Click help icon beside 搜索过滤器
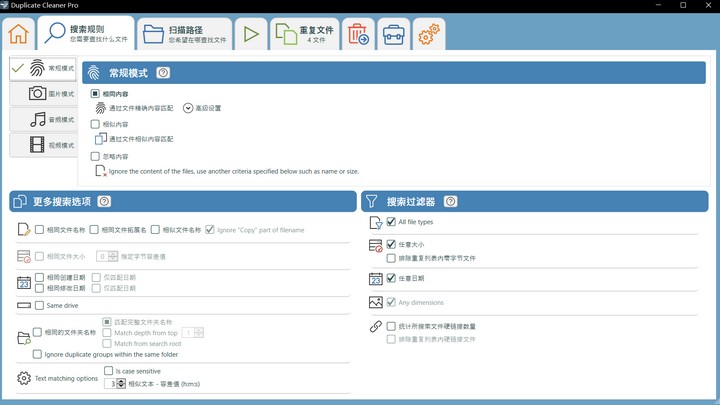 coord(450,201)
